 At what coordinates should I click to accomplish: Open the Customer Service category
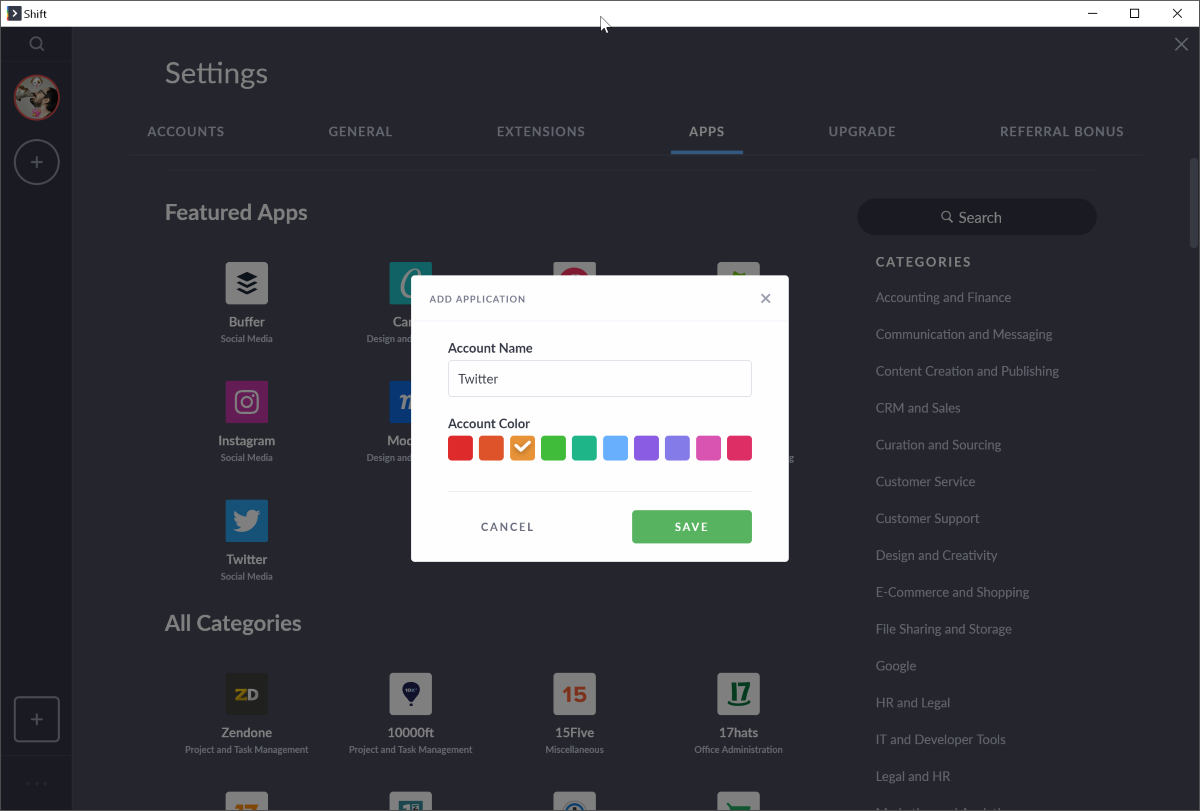[925, 481]
